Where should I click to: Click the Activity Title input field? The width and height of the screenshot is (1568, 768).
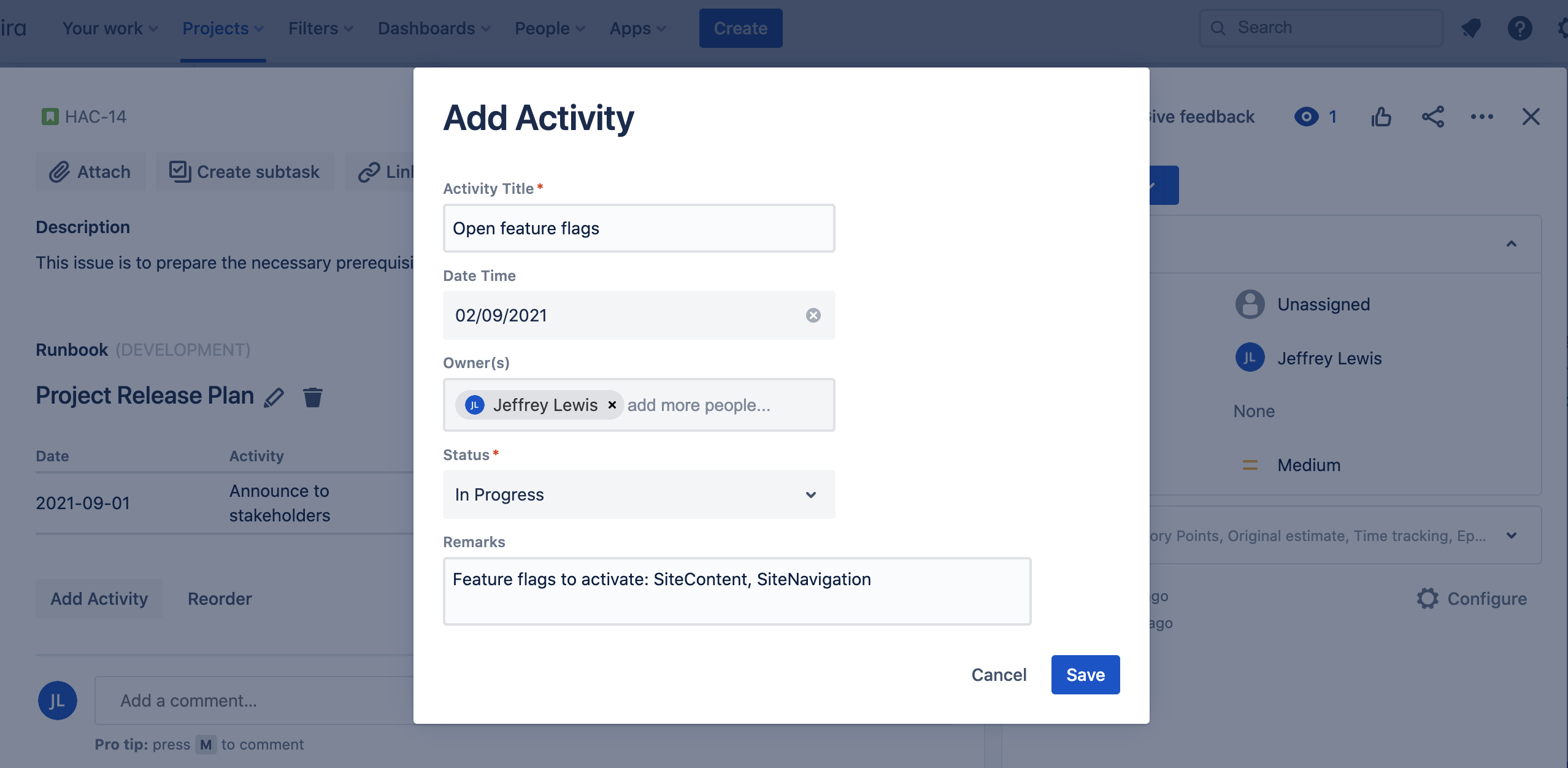(639, 228)
